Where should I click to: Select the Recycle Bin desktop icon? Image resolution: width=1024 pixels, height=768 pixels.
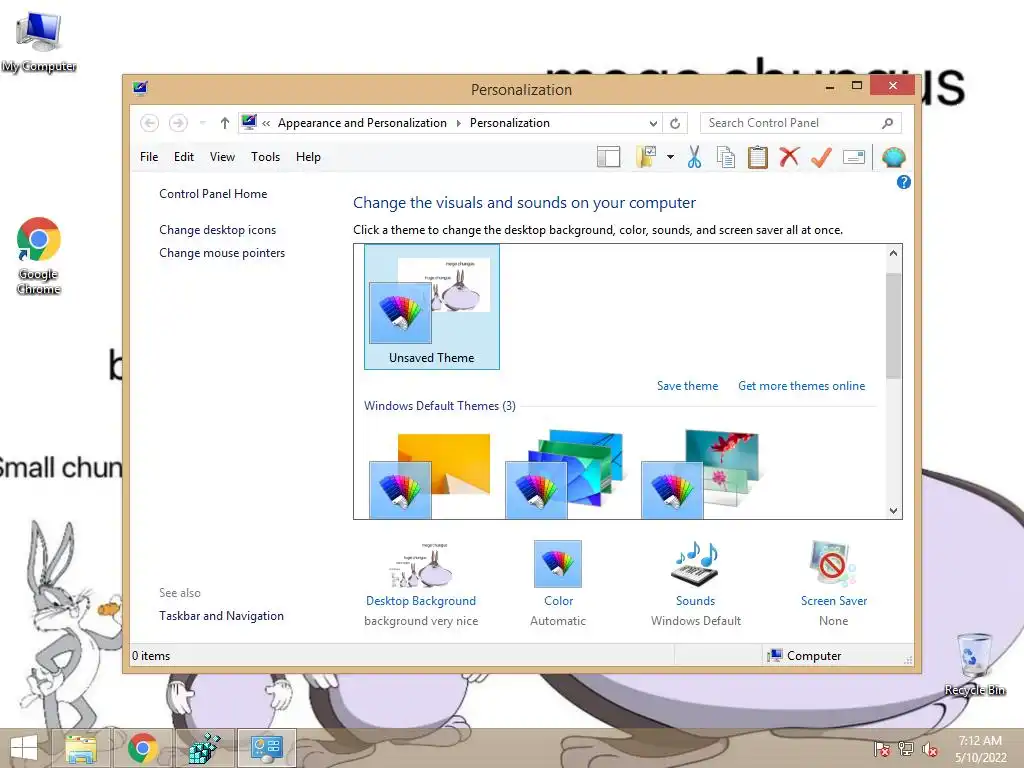point(974,664)
